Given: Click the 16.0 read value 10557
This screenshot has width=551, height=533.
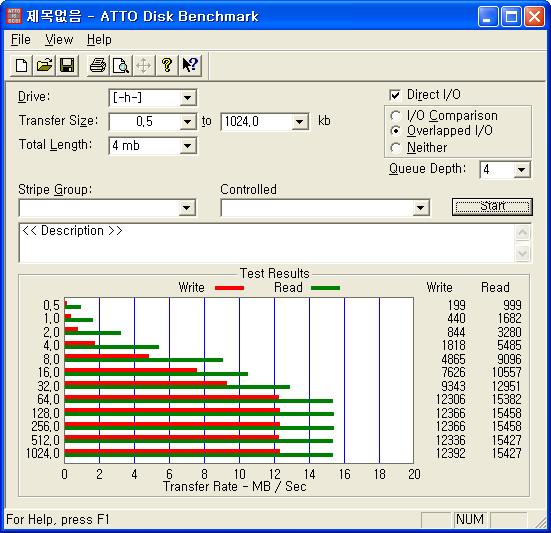Looking at the screenshot, I should (x=507, y=372).
